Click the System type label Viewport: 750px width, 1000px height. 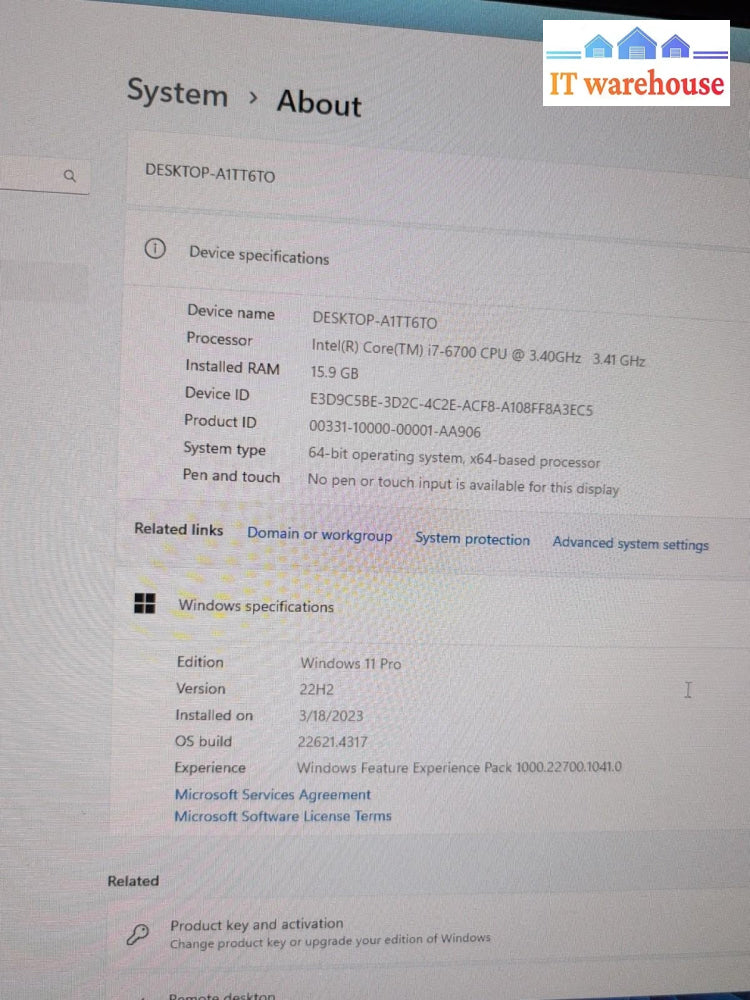224,449
